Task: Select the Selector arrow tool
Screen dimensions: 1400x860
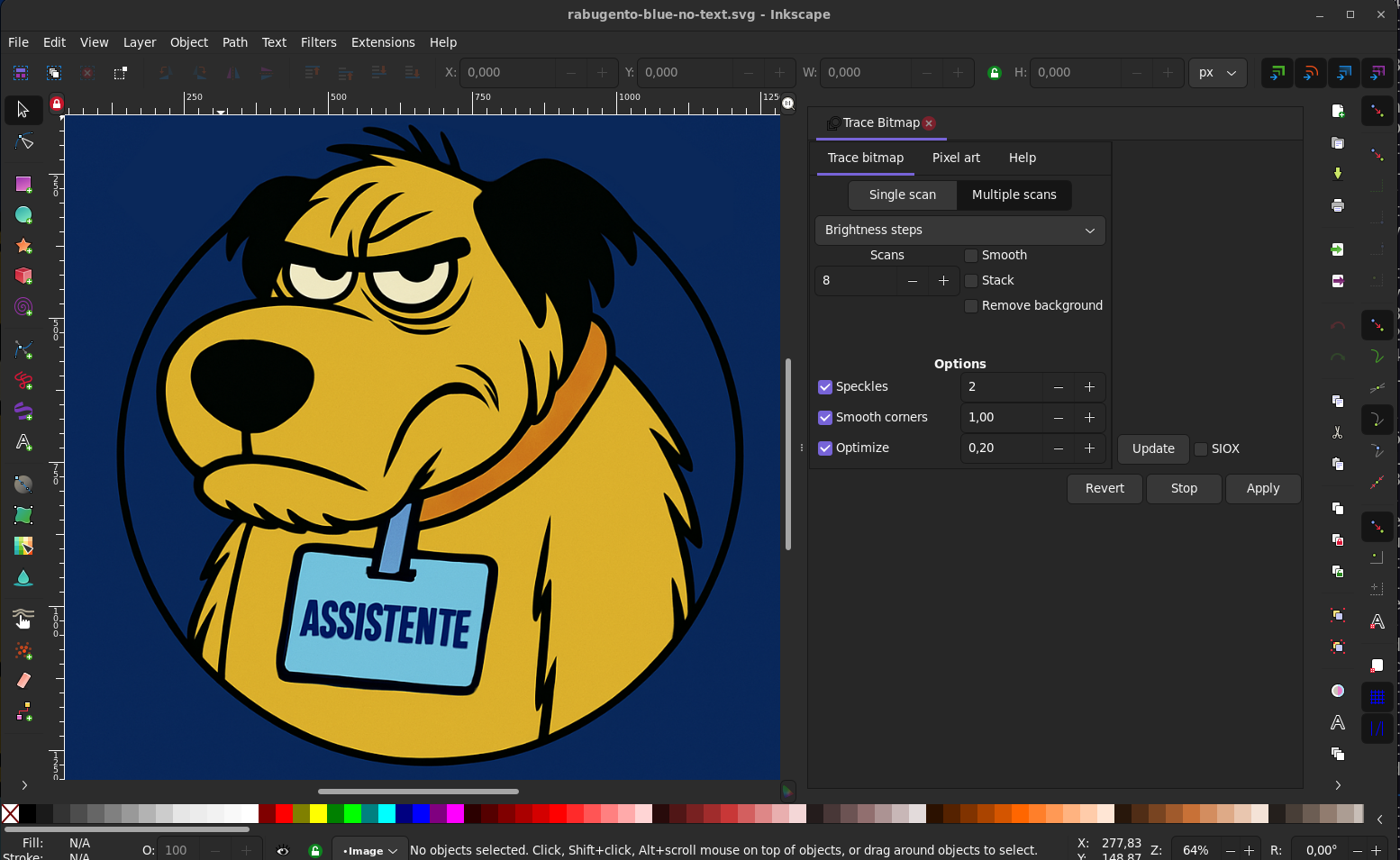Action: 23,110
